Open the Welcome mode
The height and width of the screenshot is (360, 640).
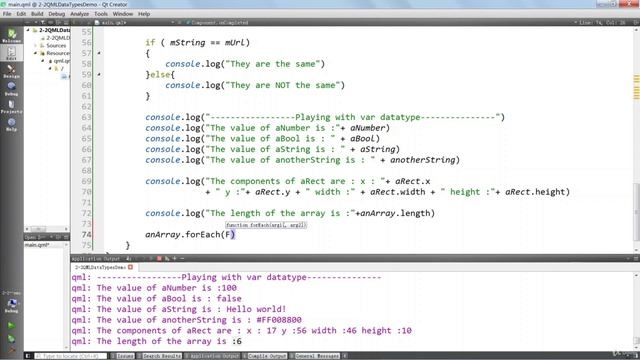[x=11, y=35]
